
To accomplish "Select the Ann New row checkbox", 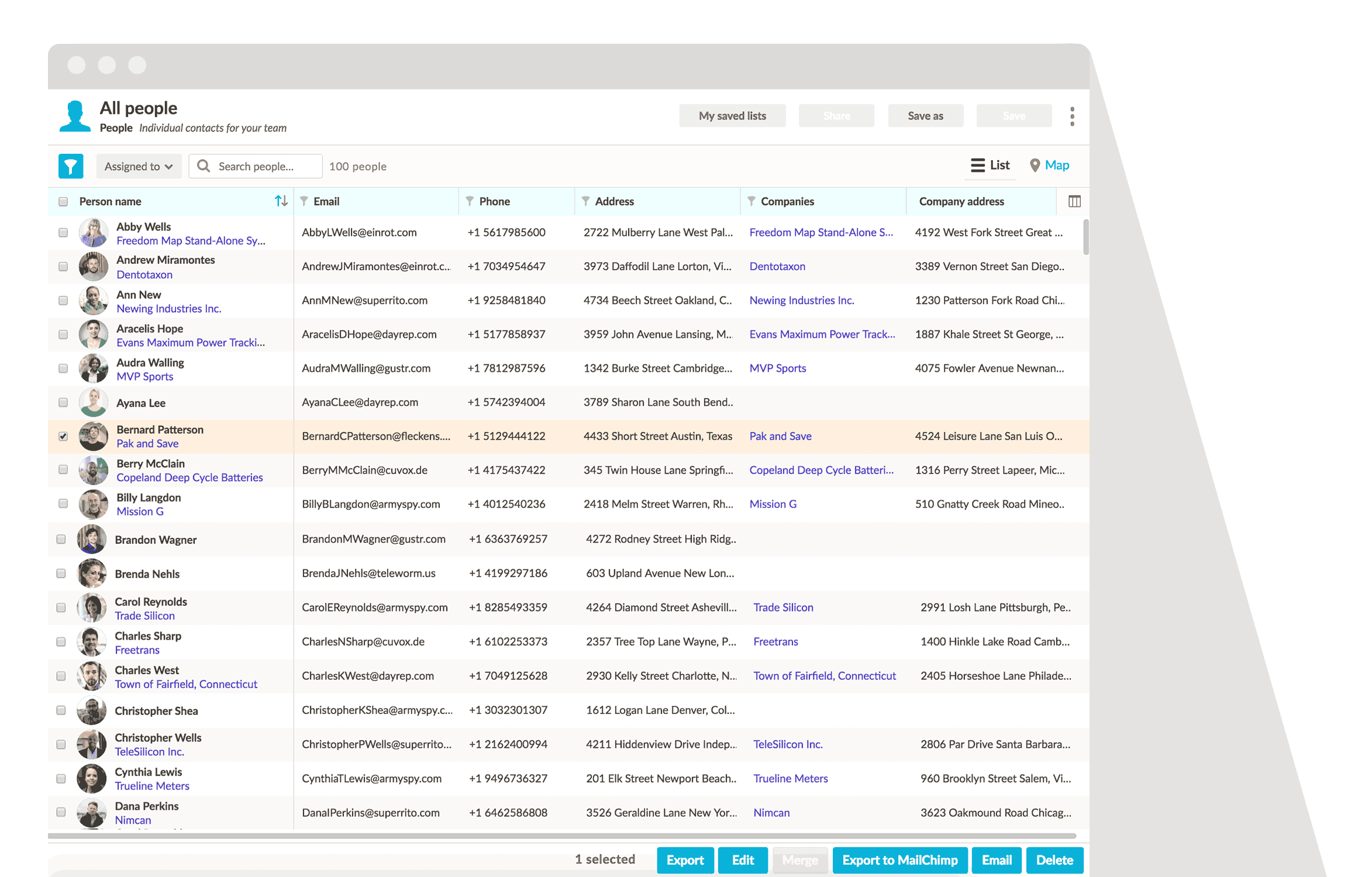I will 63,301.
